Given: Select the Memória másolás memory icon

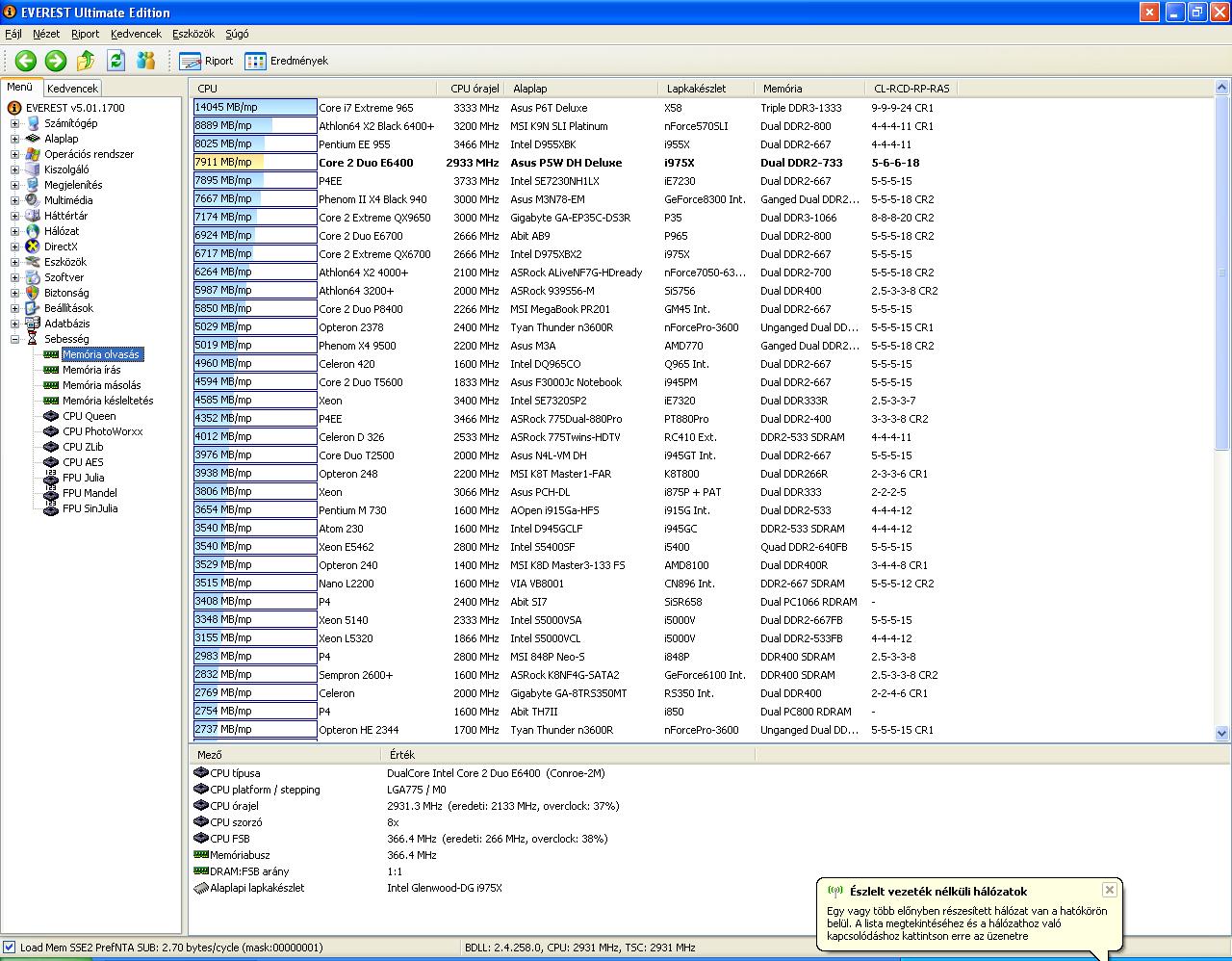Looking at the screenshot, I should (51, 385).
